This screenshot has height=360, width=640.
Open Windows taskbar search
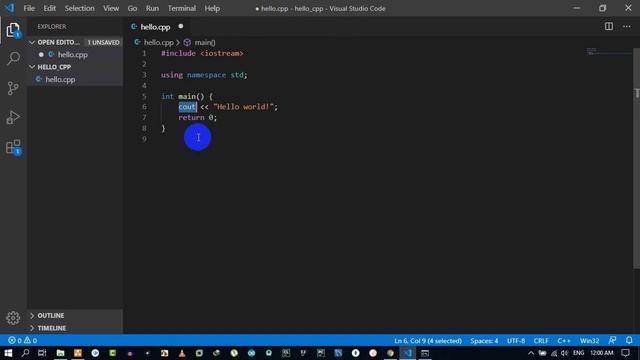[25, 353]
